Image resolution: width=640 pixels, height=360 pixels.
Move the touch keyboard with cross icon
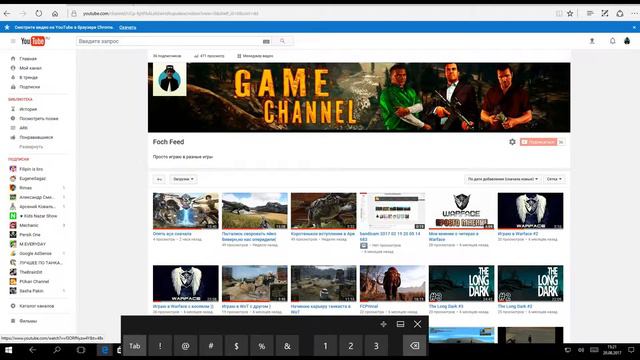pyautogui.click(x=383, y=324)
